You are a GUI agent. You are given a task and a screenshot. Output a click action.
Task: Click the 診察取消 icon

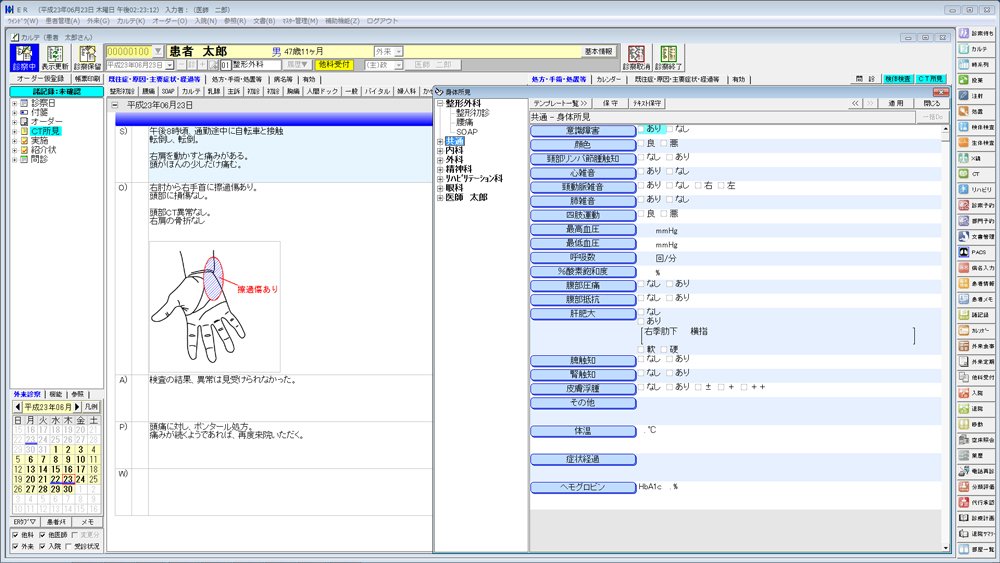pyautogui.click(x=636, y=57)
